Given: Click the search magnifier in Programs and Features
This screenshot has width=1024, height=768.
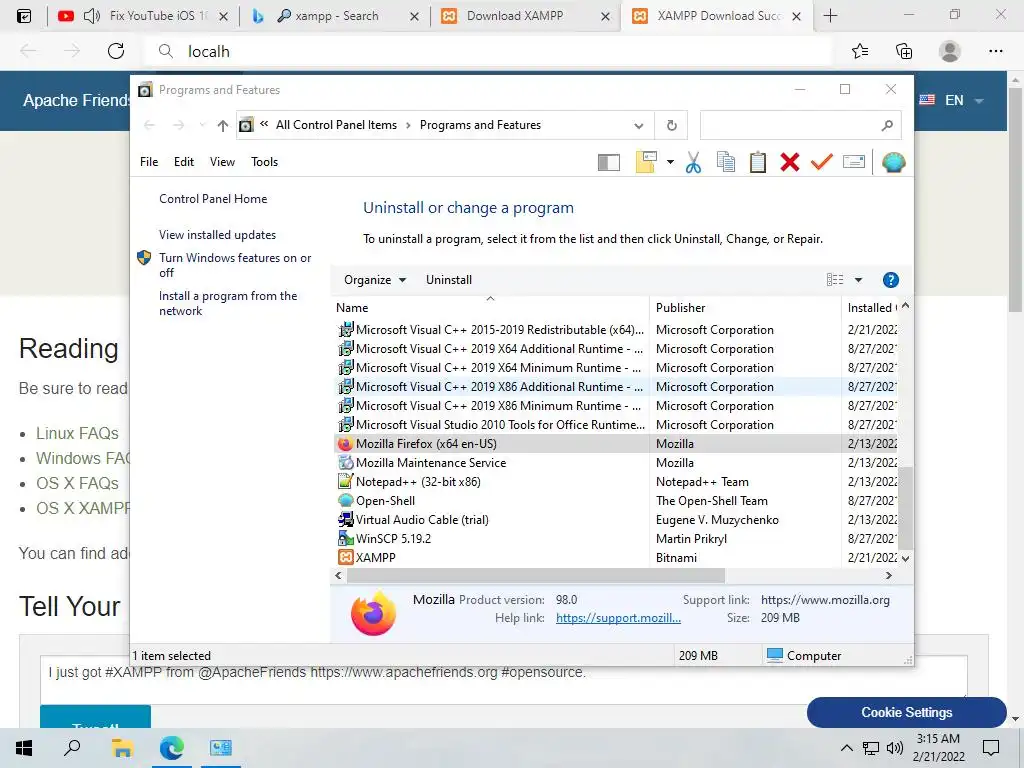Looking at the screenshot, I should (887, 125).
